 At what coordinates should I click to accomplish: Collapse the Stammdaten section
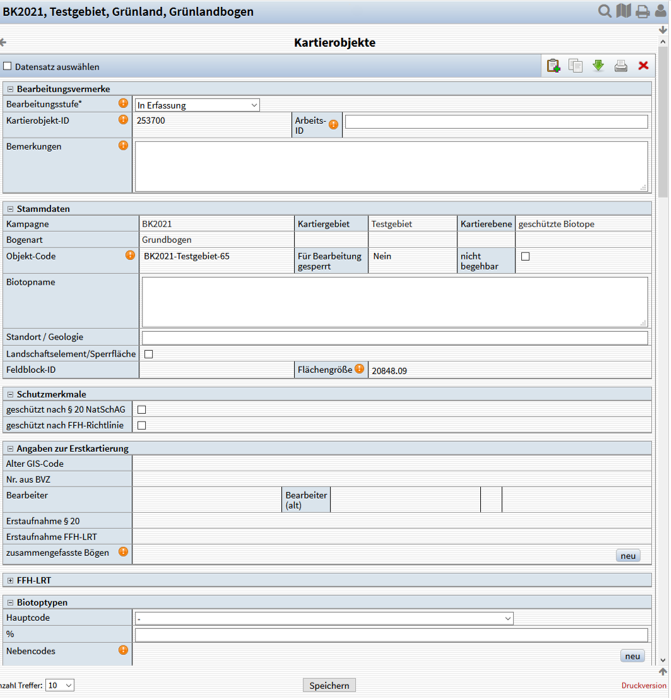tap(10, 209)
